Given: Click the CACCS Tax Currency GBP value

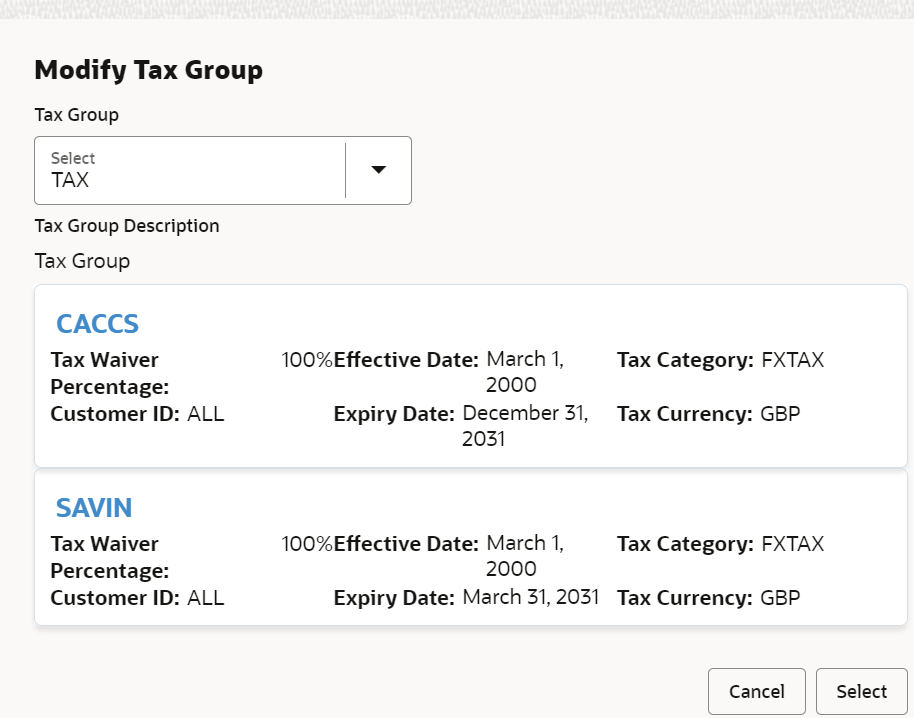Looking at the screenshot, I should tap(780, 414).
